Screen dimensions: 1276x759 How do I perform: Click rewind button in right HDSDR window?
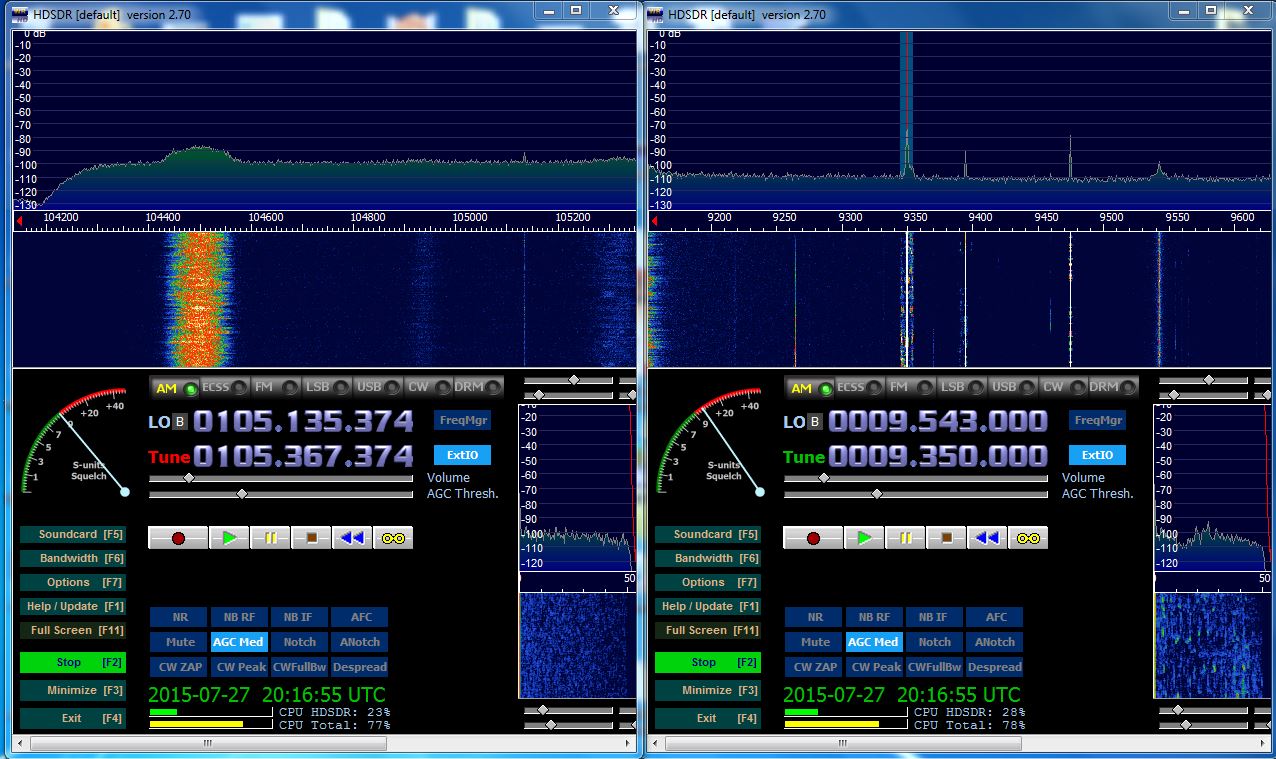point(987,538)
